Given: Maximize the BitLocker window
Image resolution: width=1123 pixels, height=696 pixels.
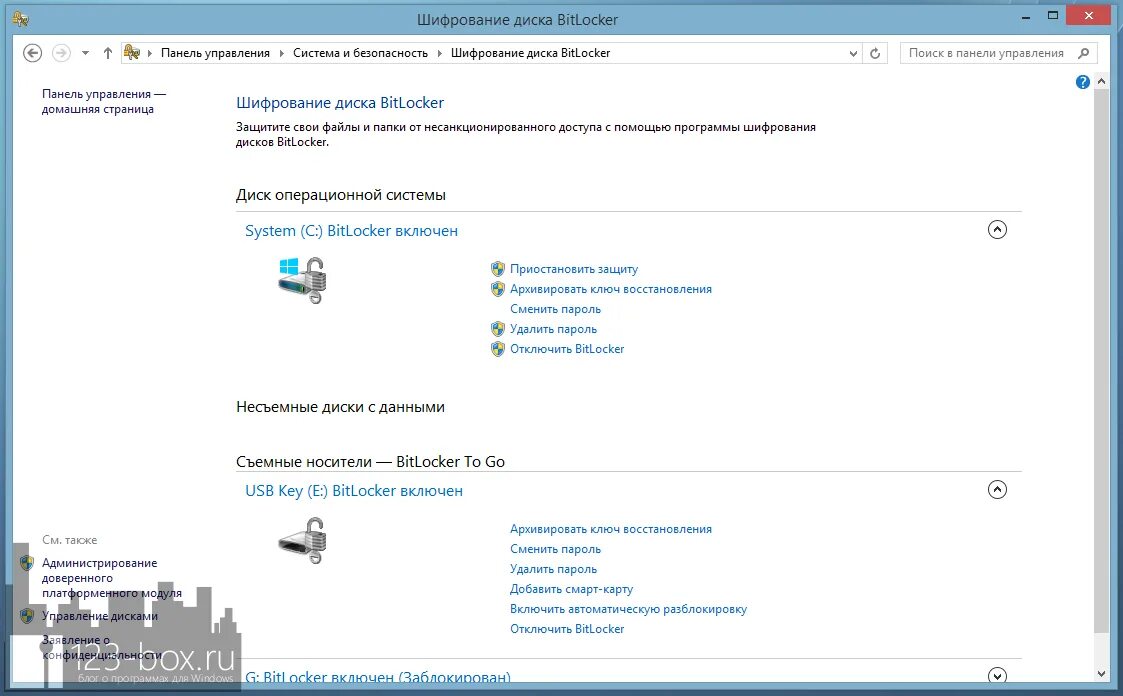Looking at the screenshot, I should [1053, 16].
